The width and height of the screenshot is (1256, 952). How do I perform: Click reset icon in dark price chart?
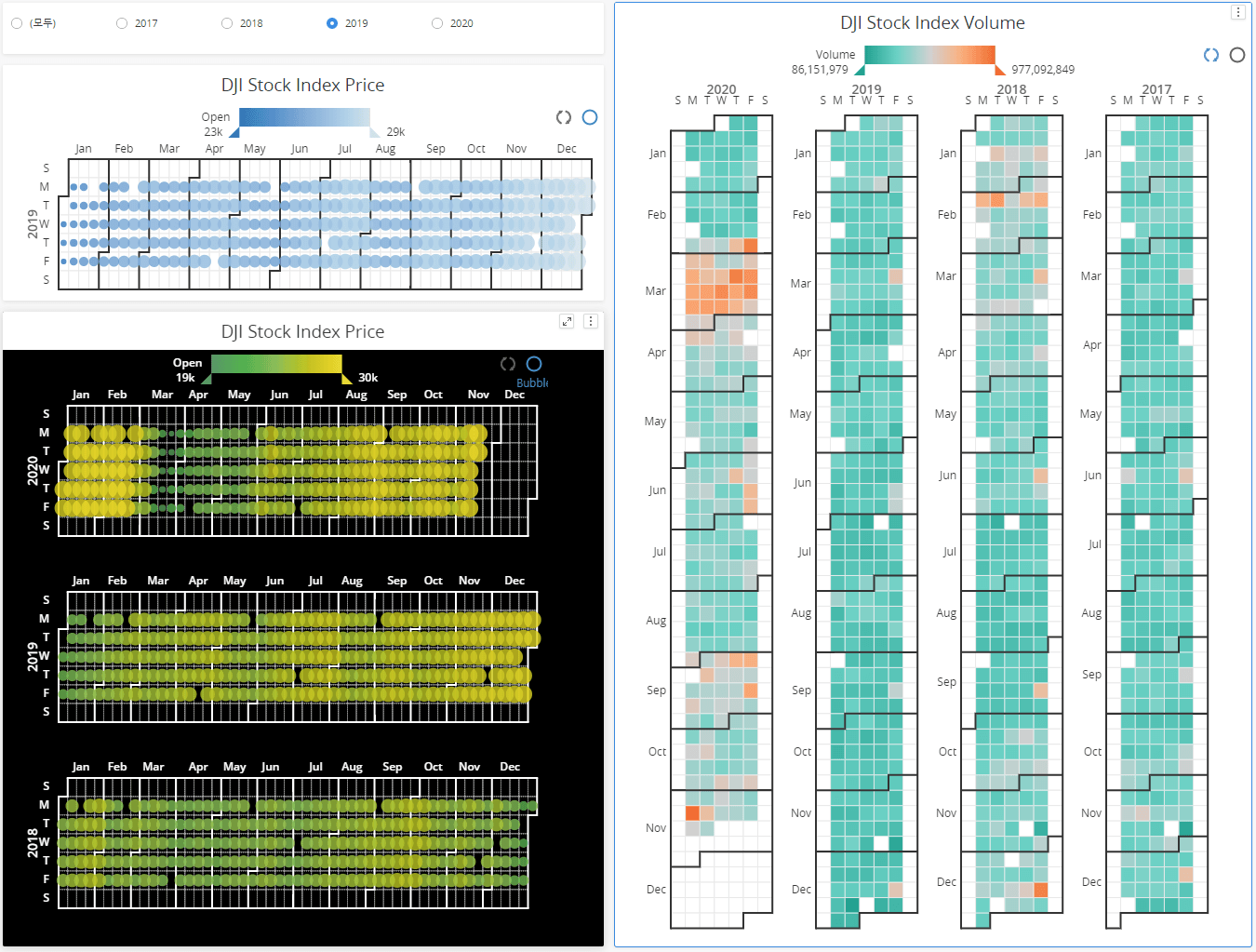507,364
